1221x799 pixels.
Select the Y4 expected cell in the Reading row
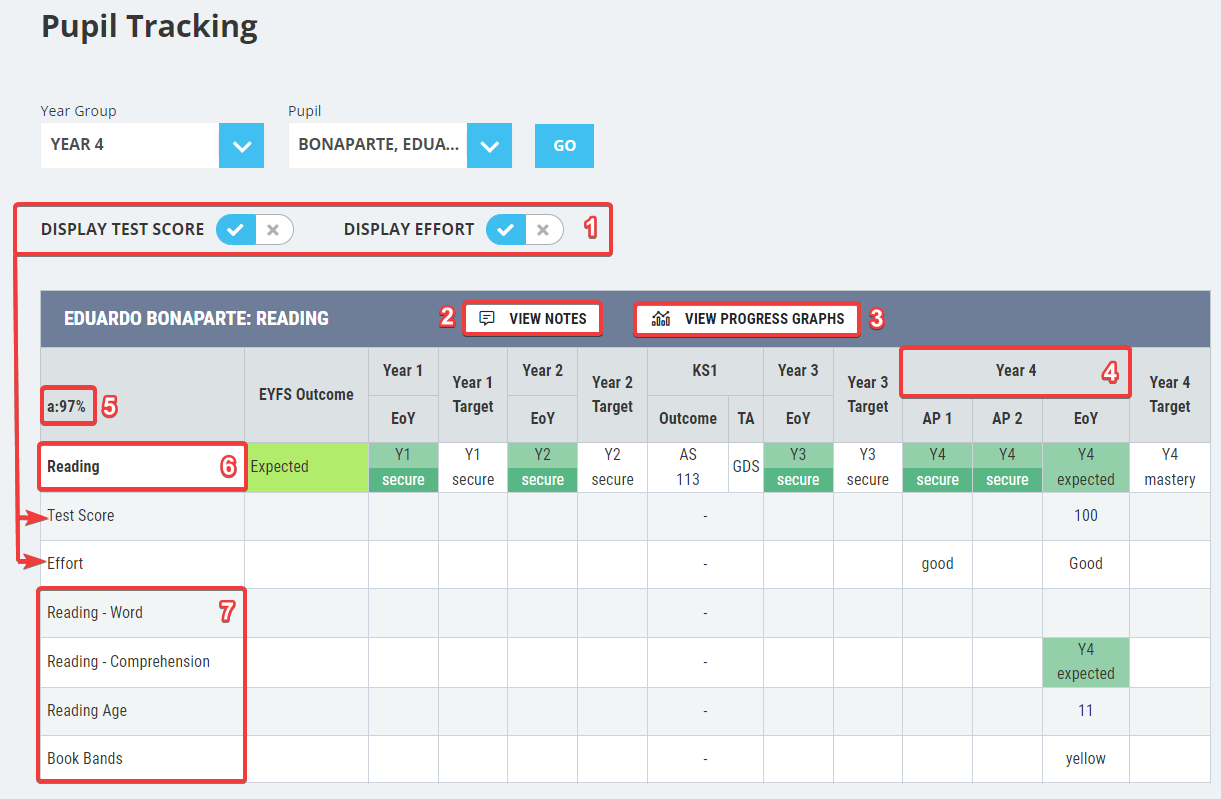tap(1085, 467)
